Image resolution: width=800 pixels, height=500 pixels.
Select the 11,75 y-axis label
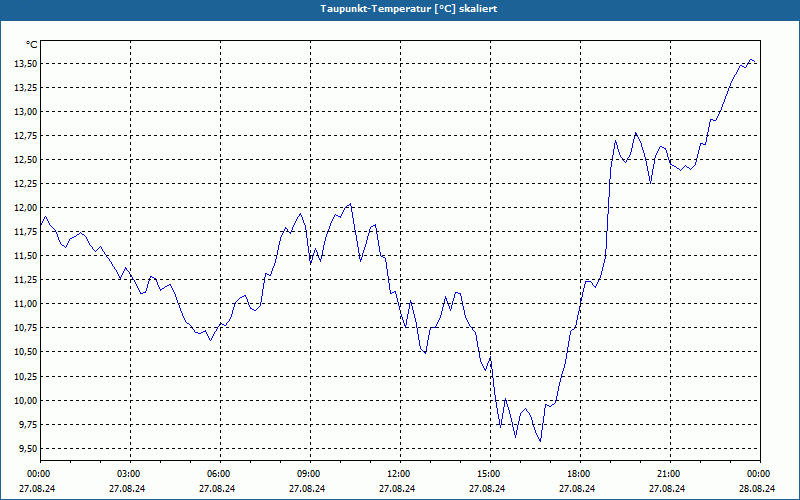pyautogui.click(x=27, y=232)
